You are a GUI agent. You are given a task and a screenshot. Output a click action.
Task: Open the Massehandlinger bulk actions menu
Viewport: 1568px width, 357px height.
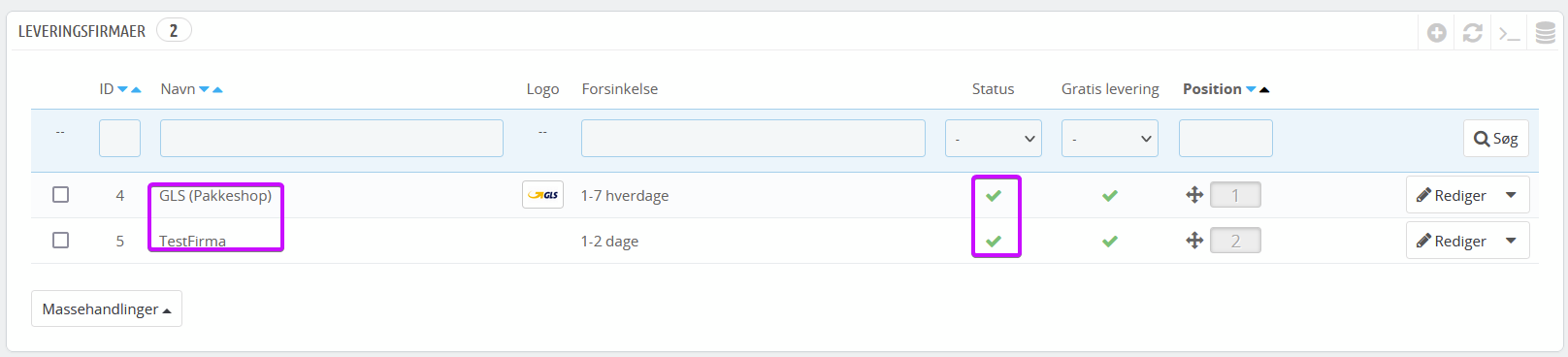click(107, 309)
